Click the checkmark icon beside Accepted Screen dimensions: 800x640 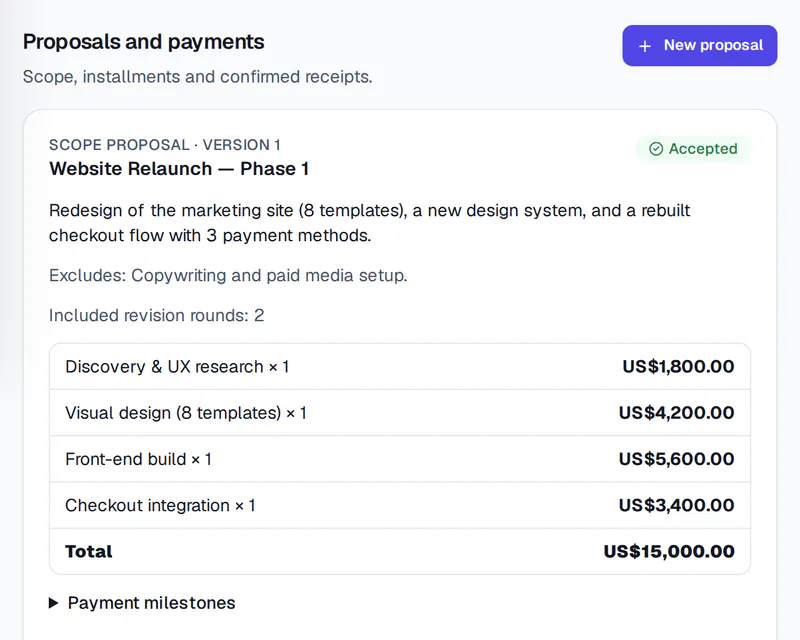(656, 149)
